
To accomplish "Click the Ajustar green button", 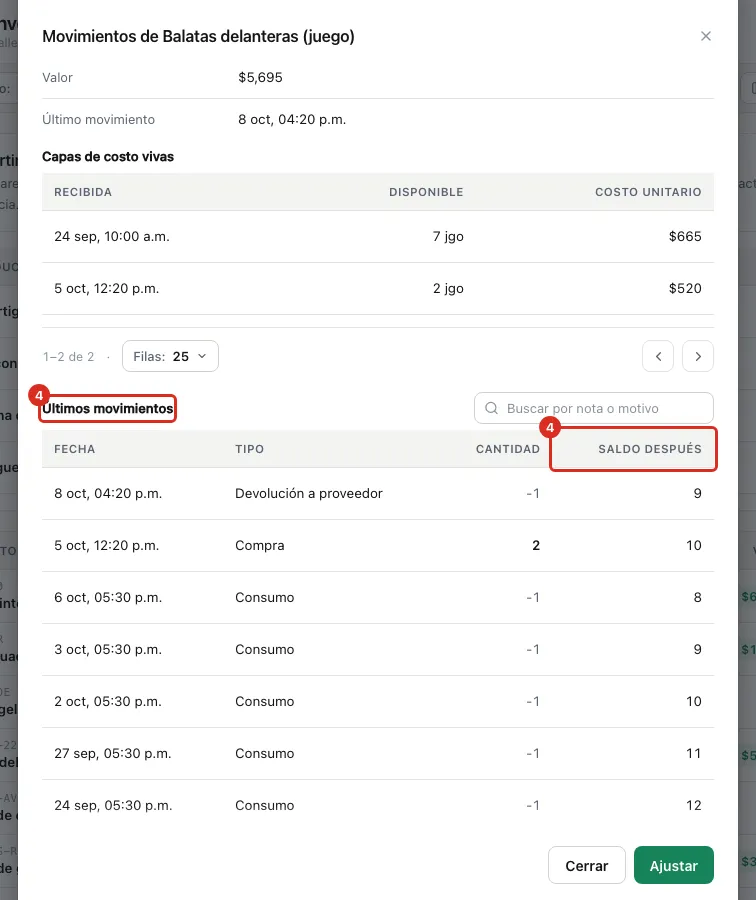I will coord(673,865).
